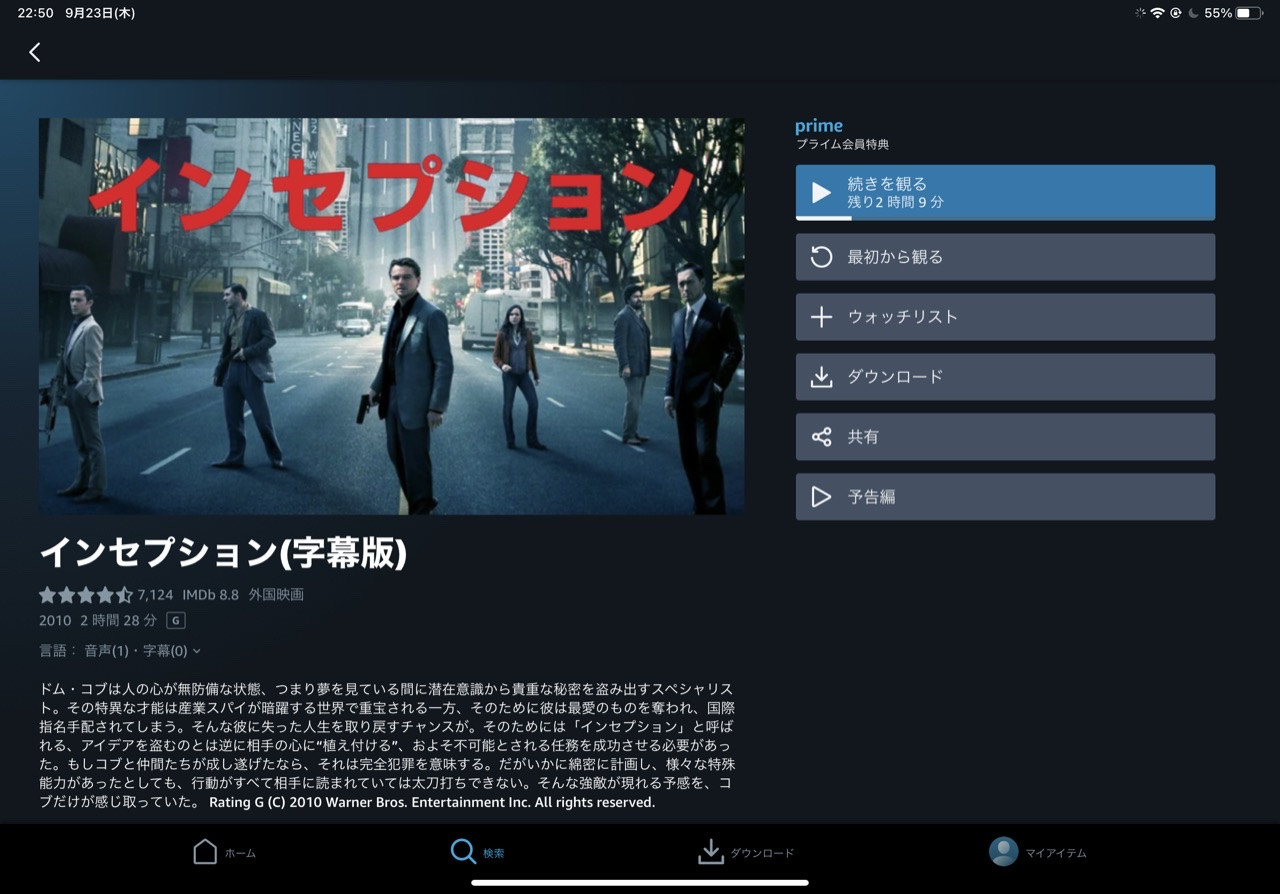The image size is (1280, 894).
Task: Tap the trailer play icon for 予告編
Action: click(x=821, y=497)
